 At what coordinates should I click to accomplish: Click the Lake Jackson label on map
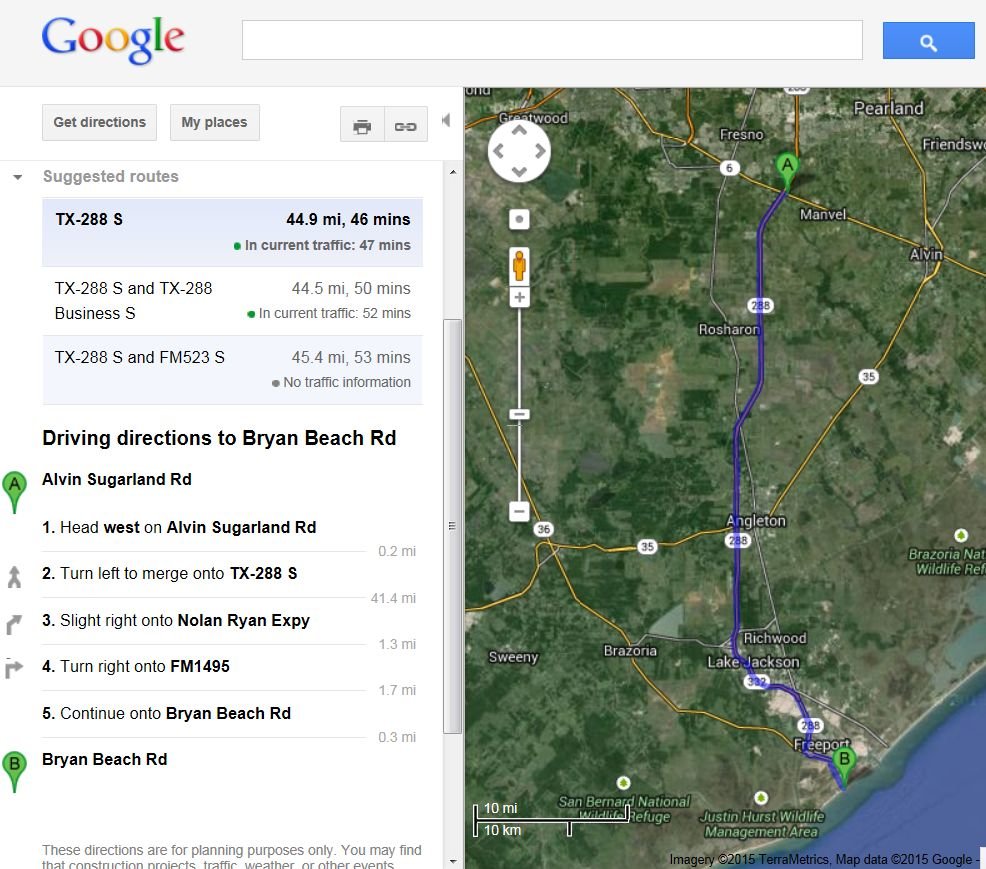pyautogui.click(x=753, y=662)
